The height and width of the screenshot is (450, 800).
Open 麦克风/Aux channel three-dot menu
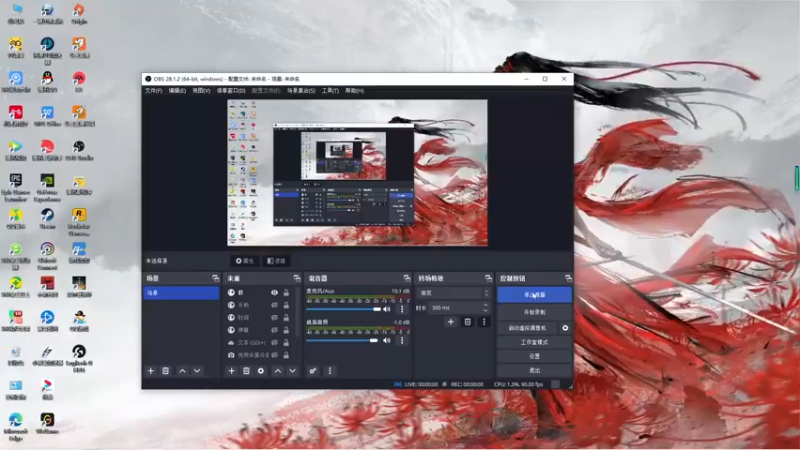pos(402,309)
